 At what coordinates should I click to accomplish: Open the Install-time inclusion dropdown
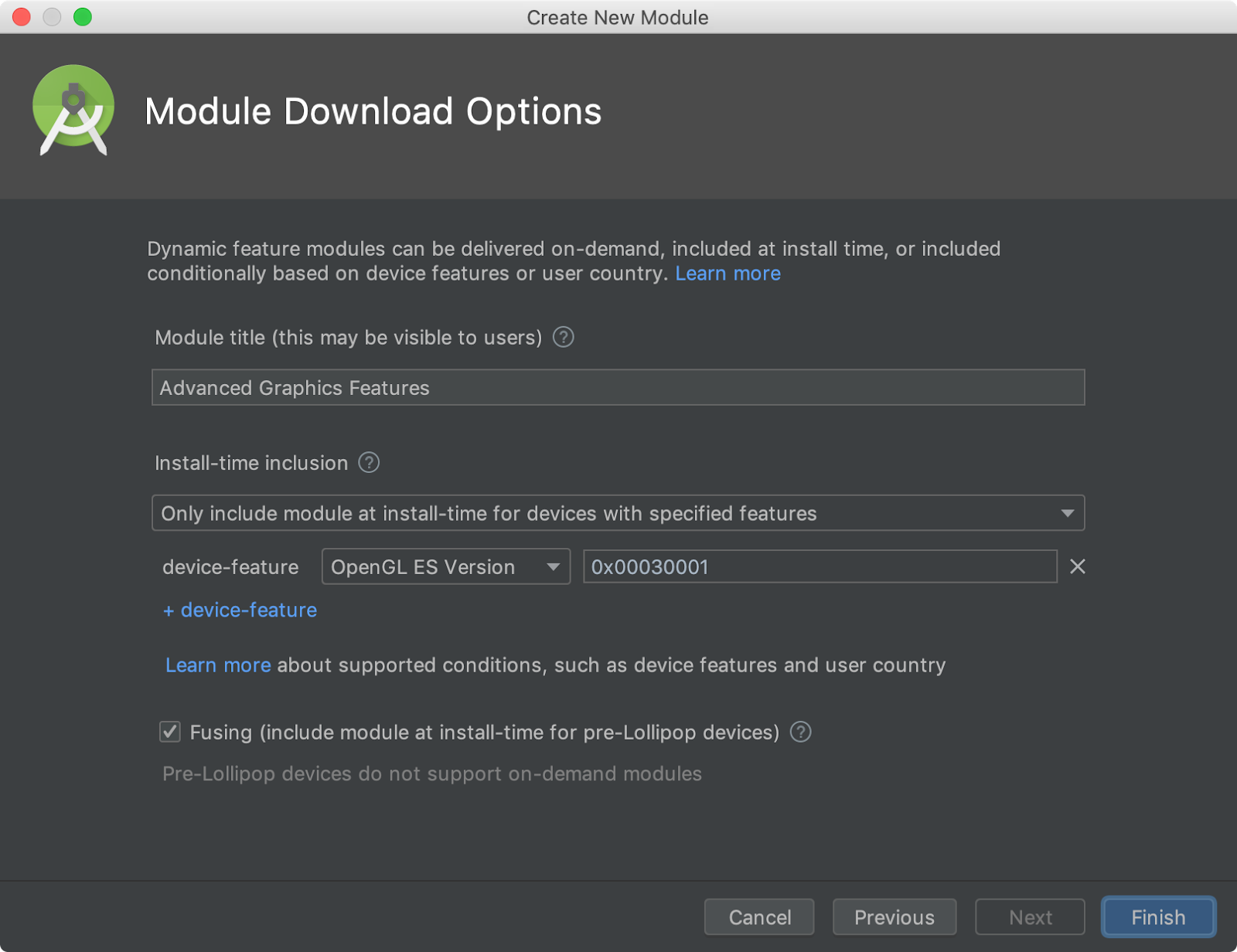(x=618, y=513)
